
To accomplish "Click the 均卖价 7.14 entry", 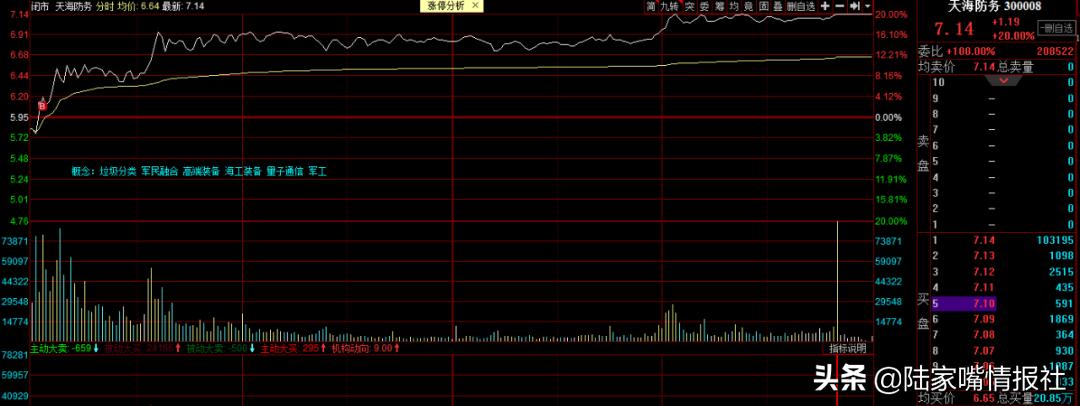I will 956,67.
